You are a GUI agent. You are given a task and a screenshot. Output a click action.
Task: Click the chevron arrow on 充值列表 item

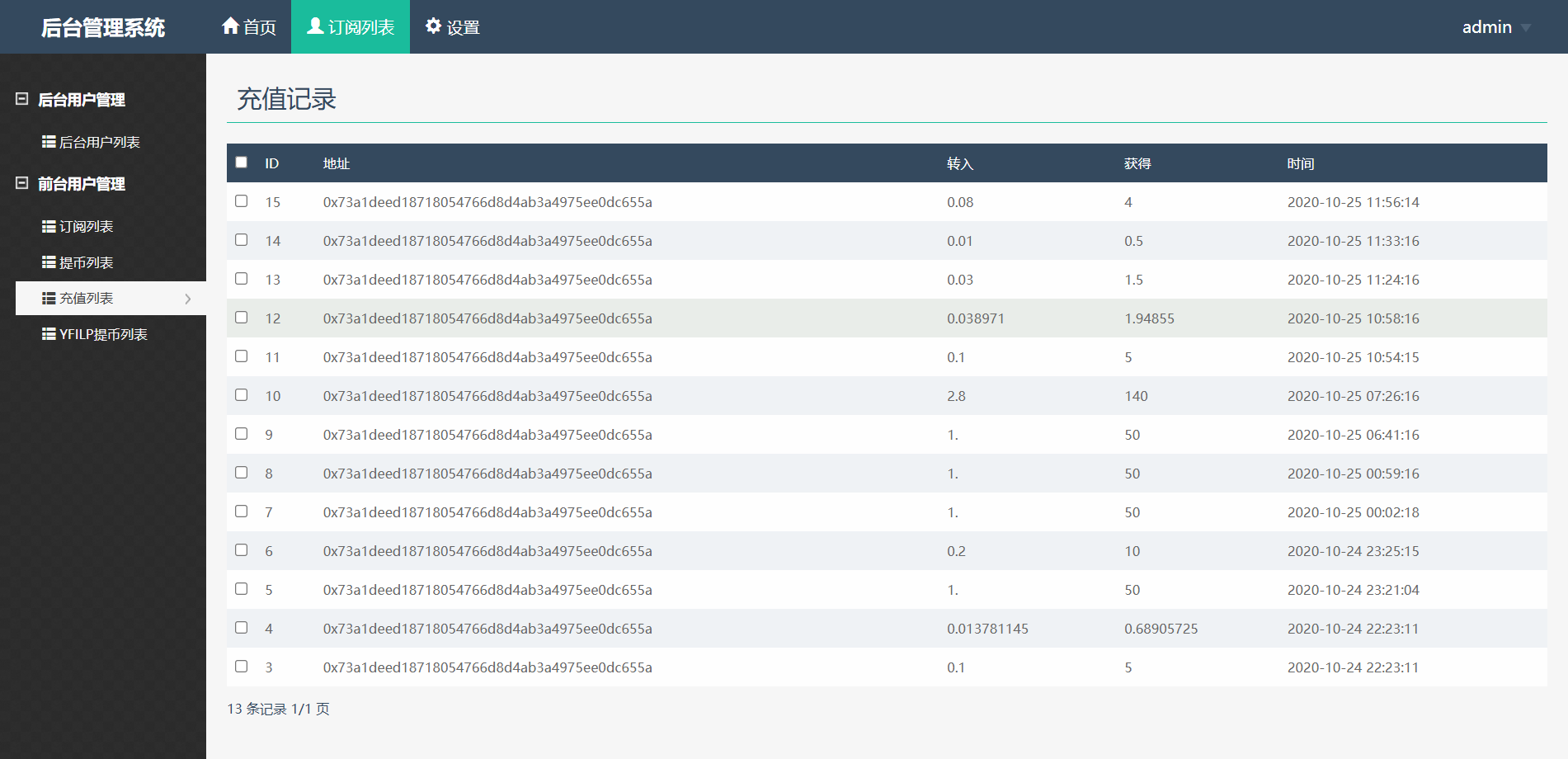click(x=188, y=299)
